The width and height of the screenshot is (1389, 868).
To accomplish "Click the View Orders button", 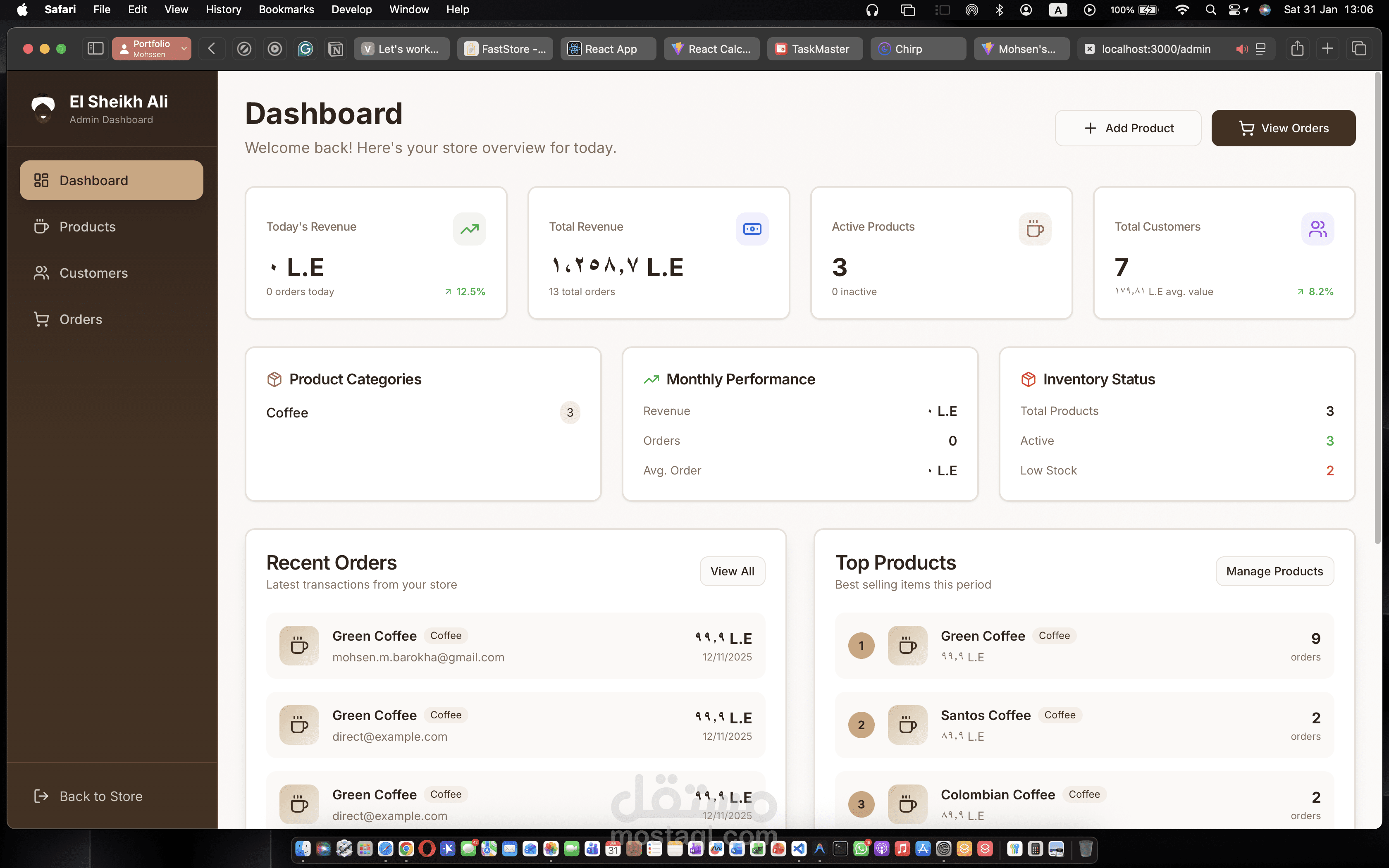I will 1284,128.
